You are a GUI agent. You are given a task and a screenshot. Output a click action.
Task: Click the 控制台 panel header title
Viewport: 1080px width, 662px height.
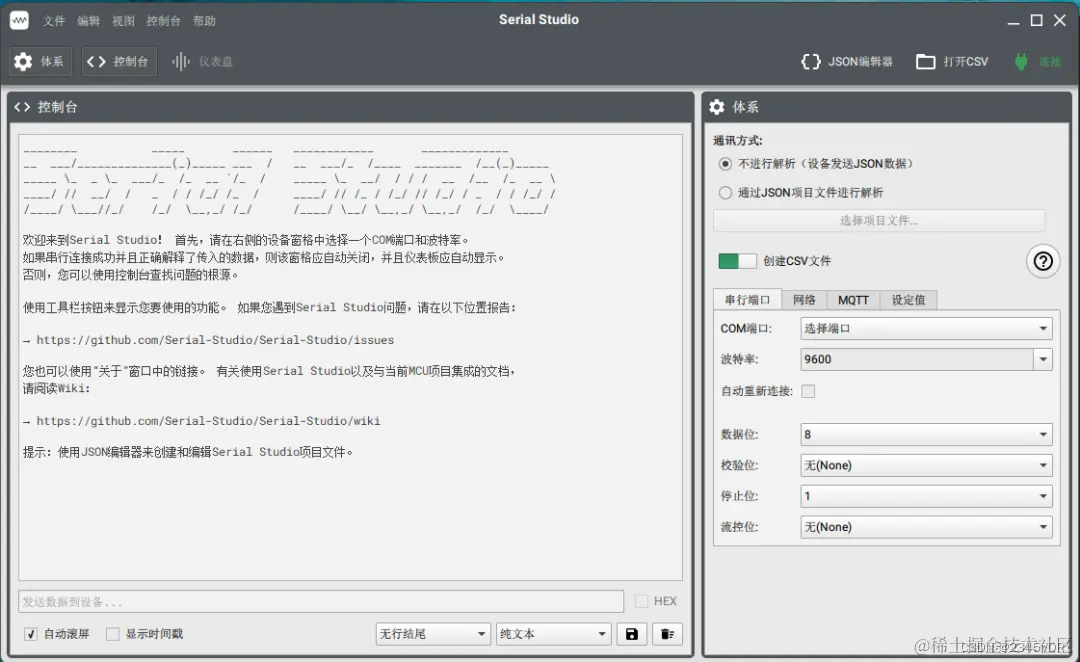(x=57, y=107)
